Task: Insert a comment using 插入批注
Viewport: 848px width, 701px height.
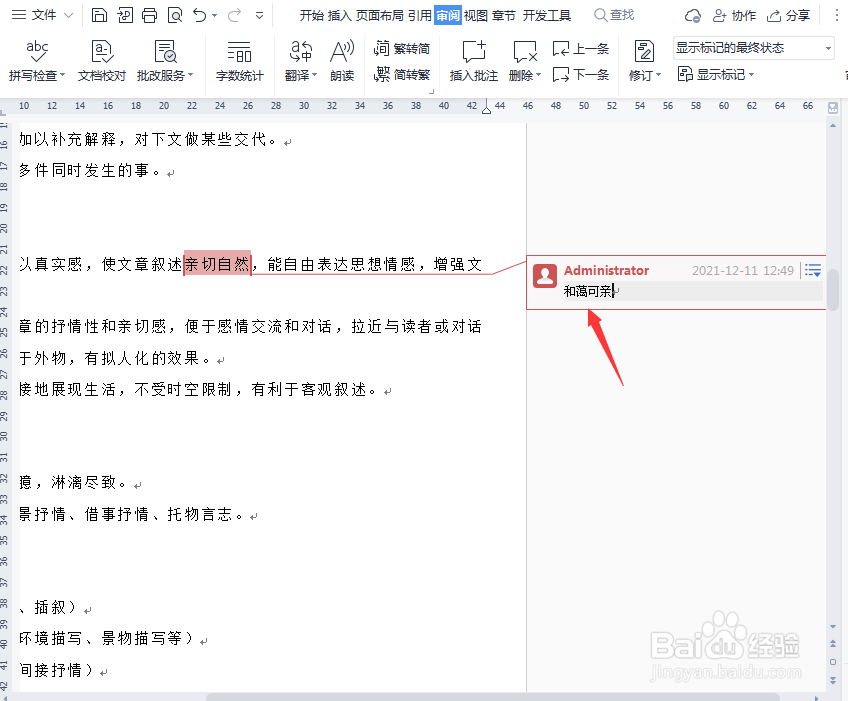Action: click(472, 60)
